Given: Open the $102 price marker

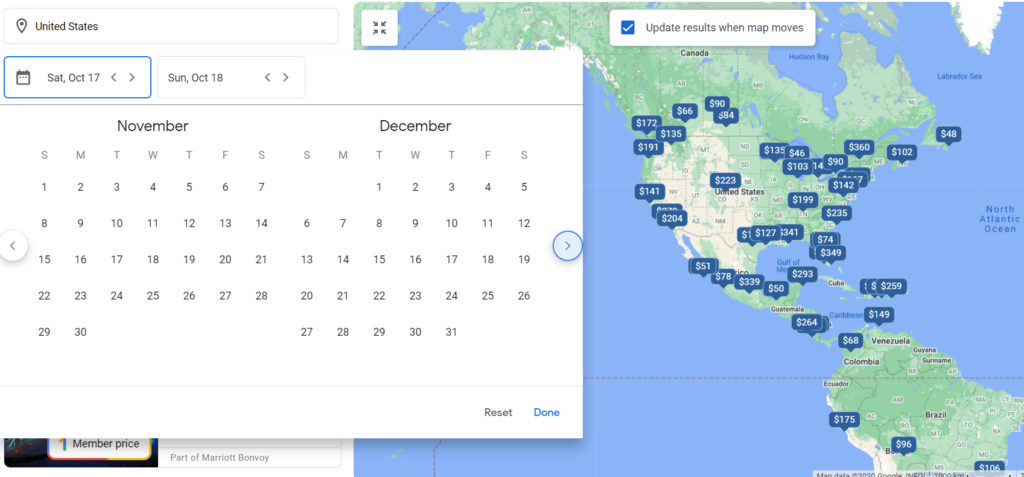Looking at the screenshot, I should [x=902, y=152].
